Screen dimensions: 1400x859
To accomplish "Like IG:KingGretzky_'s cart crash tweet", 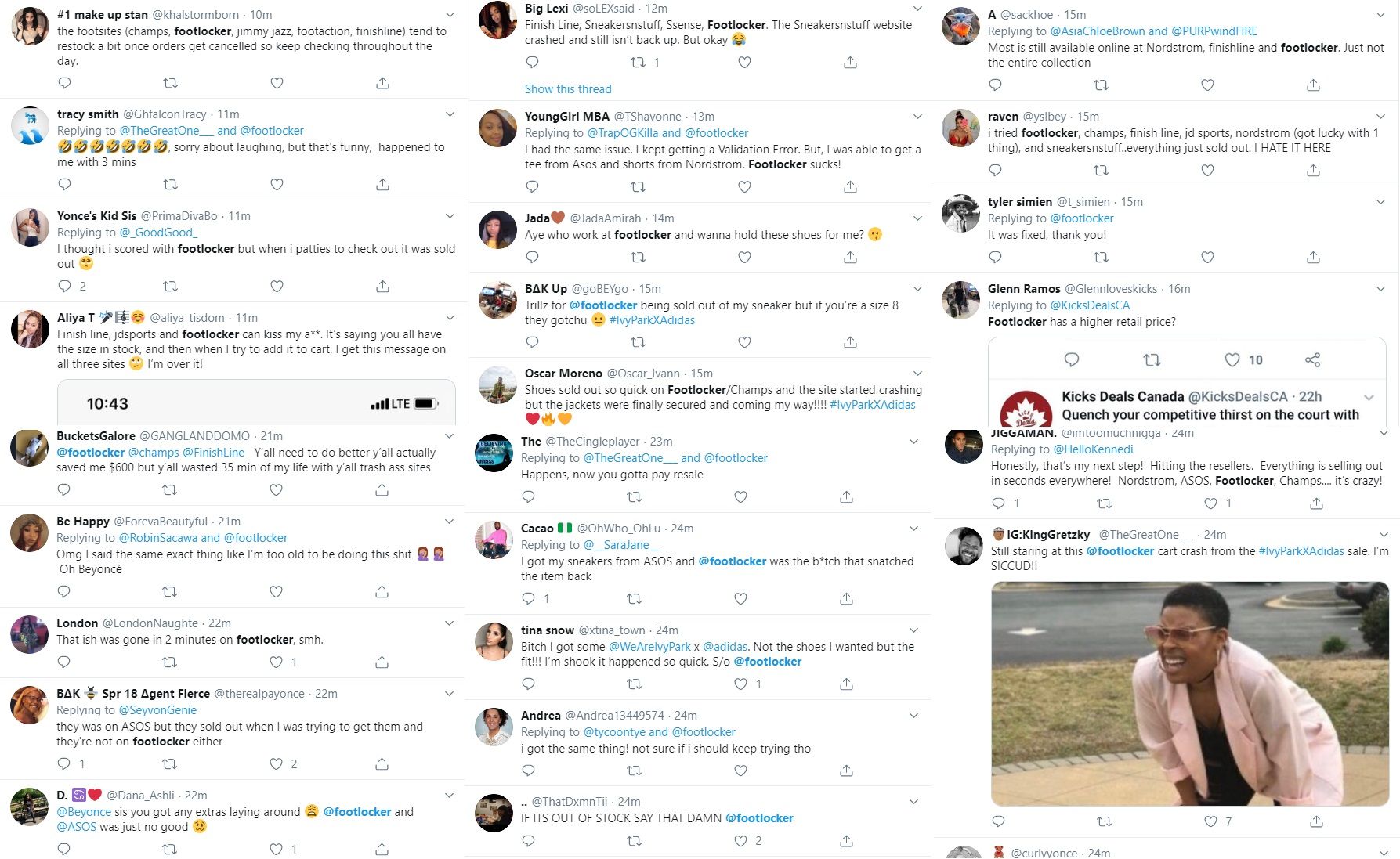I will [x=1210, y=821].
